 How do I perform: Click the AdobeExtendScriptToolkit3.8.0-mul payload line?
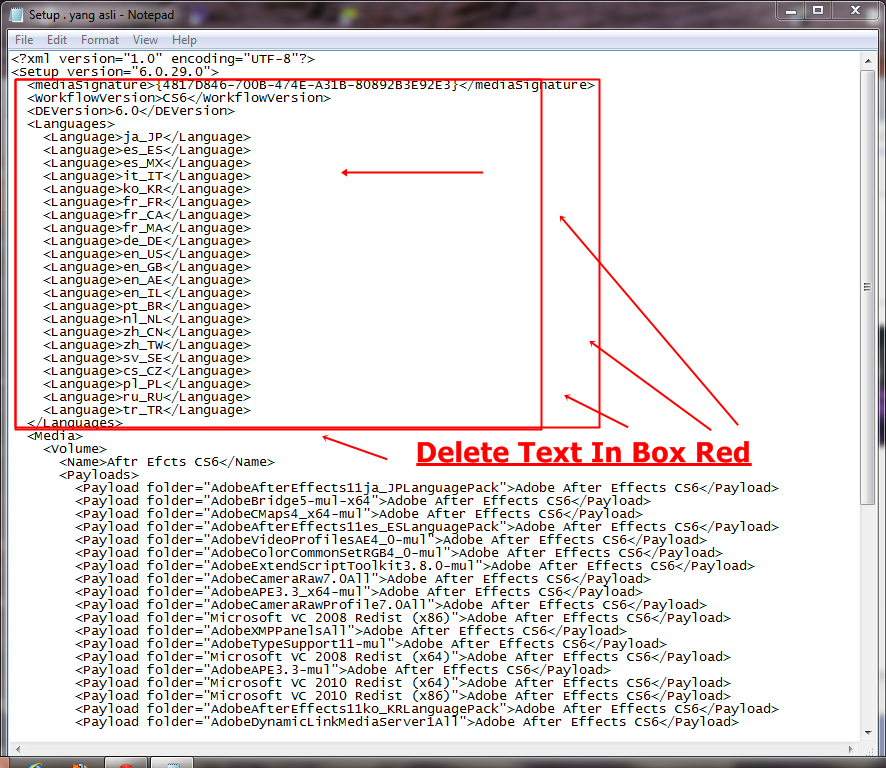(x=415, y=566)
